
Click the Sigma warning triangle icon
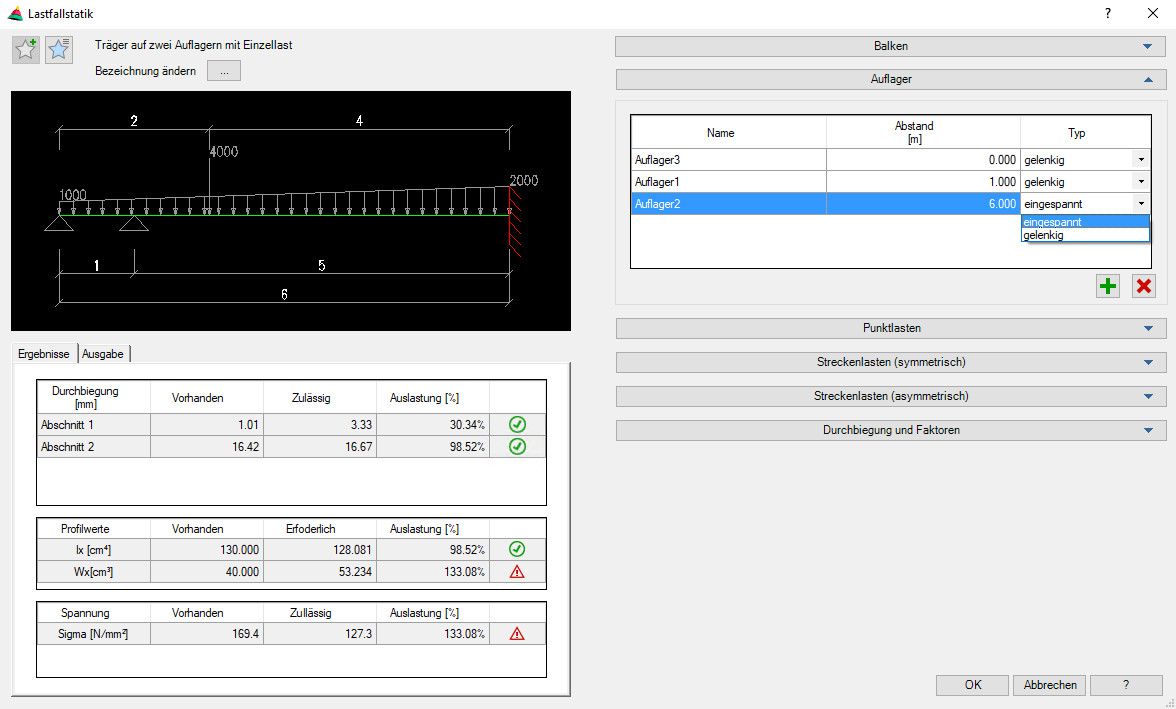coord(517,633)
